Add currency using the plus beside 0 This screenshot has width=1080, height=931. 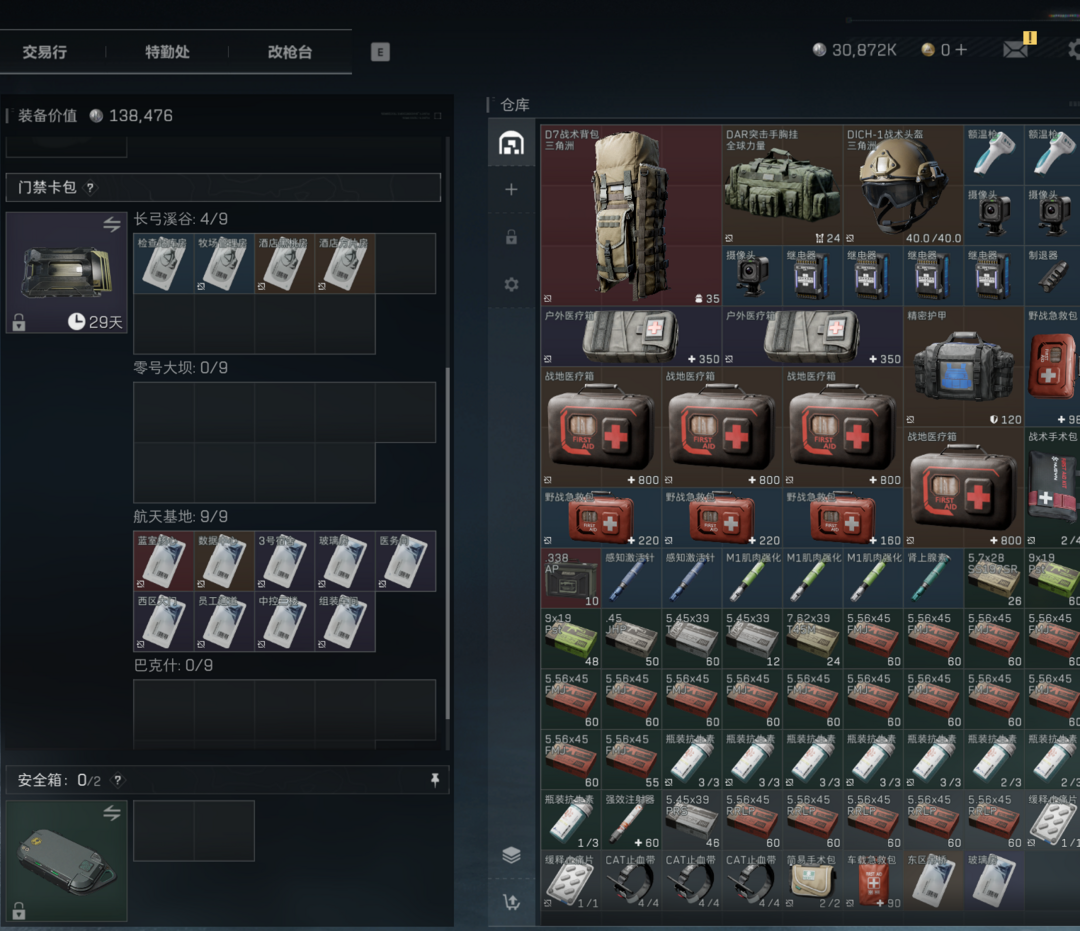[x=961, y=50]
